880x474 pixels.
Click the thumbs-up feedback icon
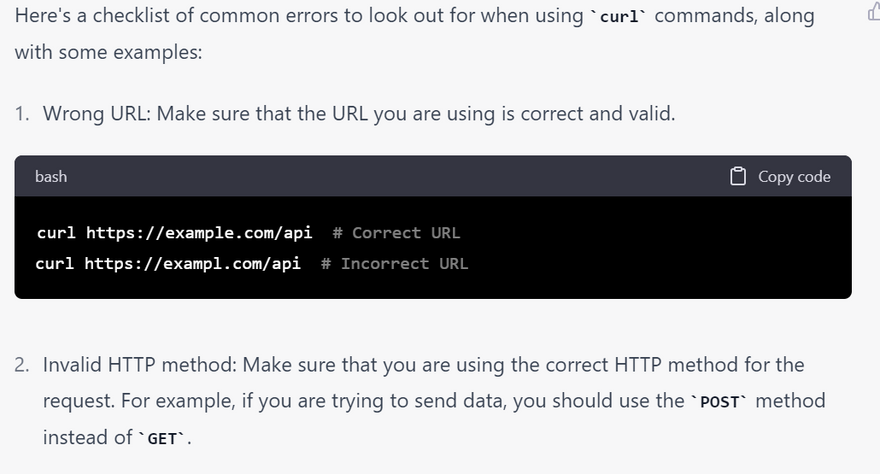[873, 12]
